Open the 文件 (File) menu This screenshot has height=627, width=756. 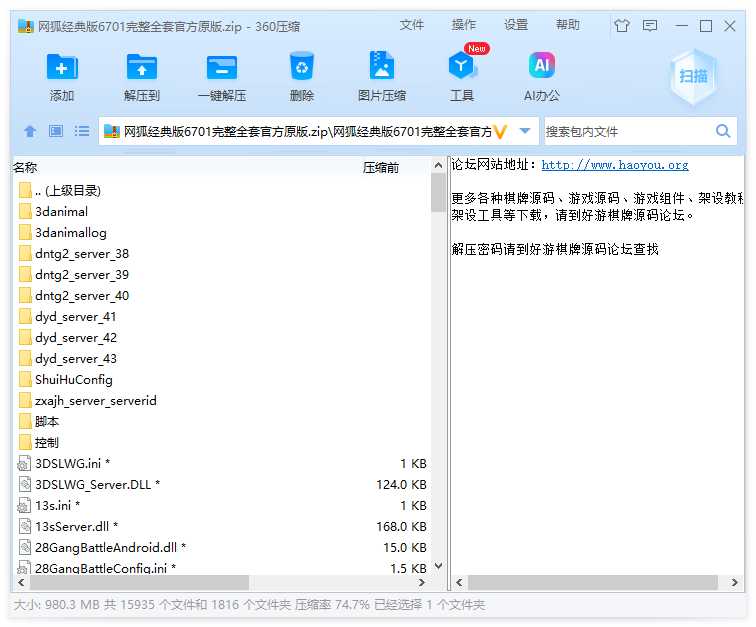pyautogui.click(x=411, y=25)
